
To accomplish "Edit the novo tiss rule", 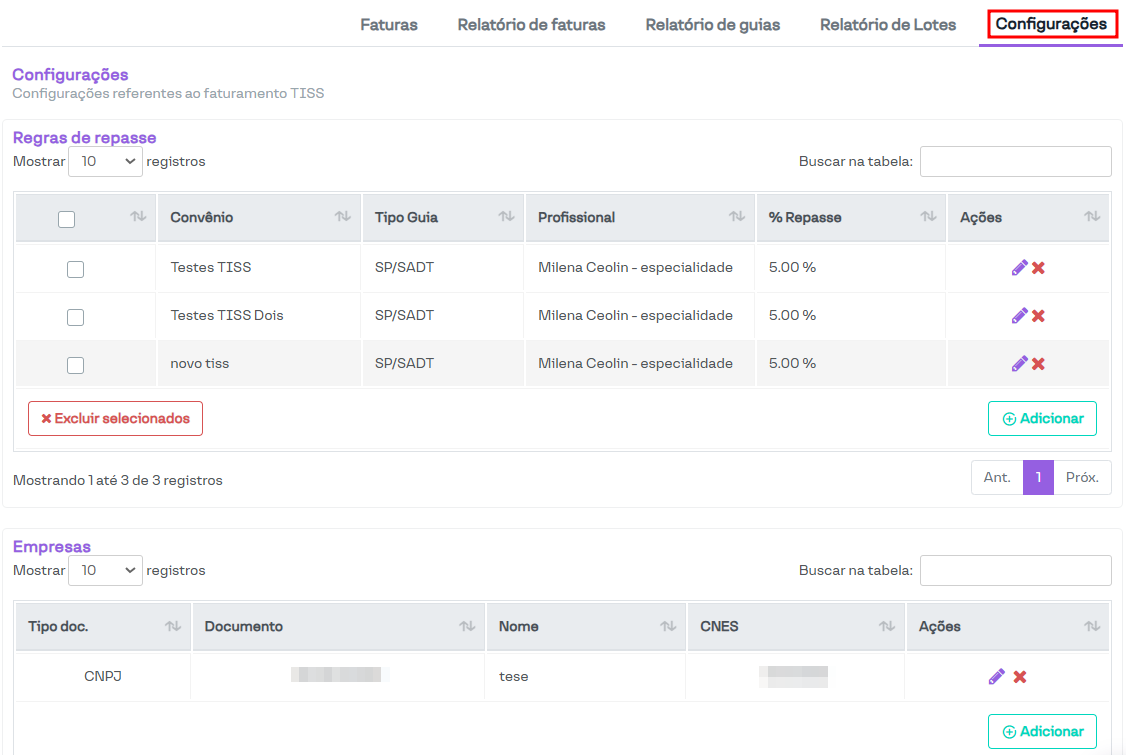I will [1019, 364].
